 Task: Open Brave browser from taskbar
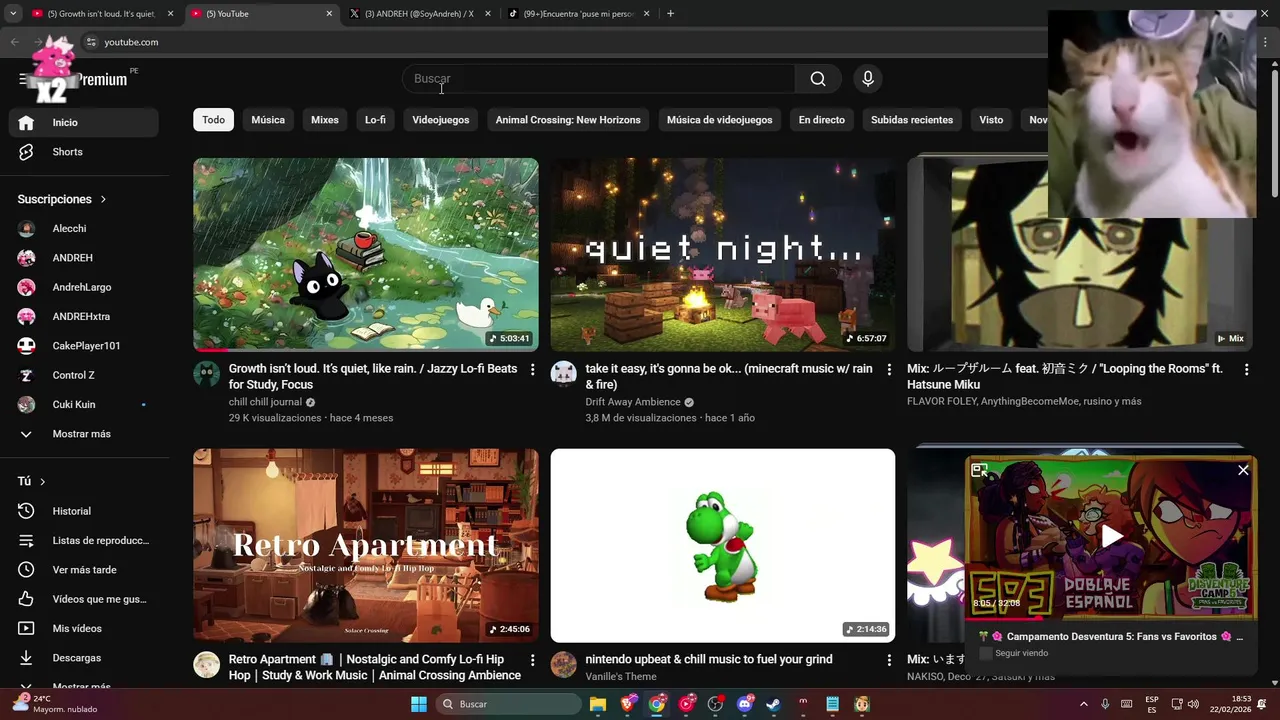[627, 704]
